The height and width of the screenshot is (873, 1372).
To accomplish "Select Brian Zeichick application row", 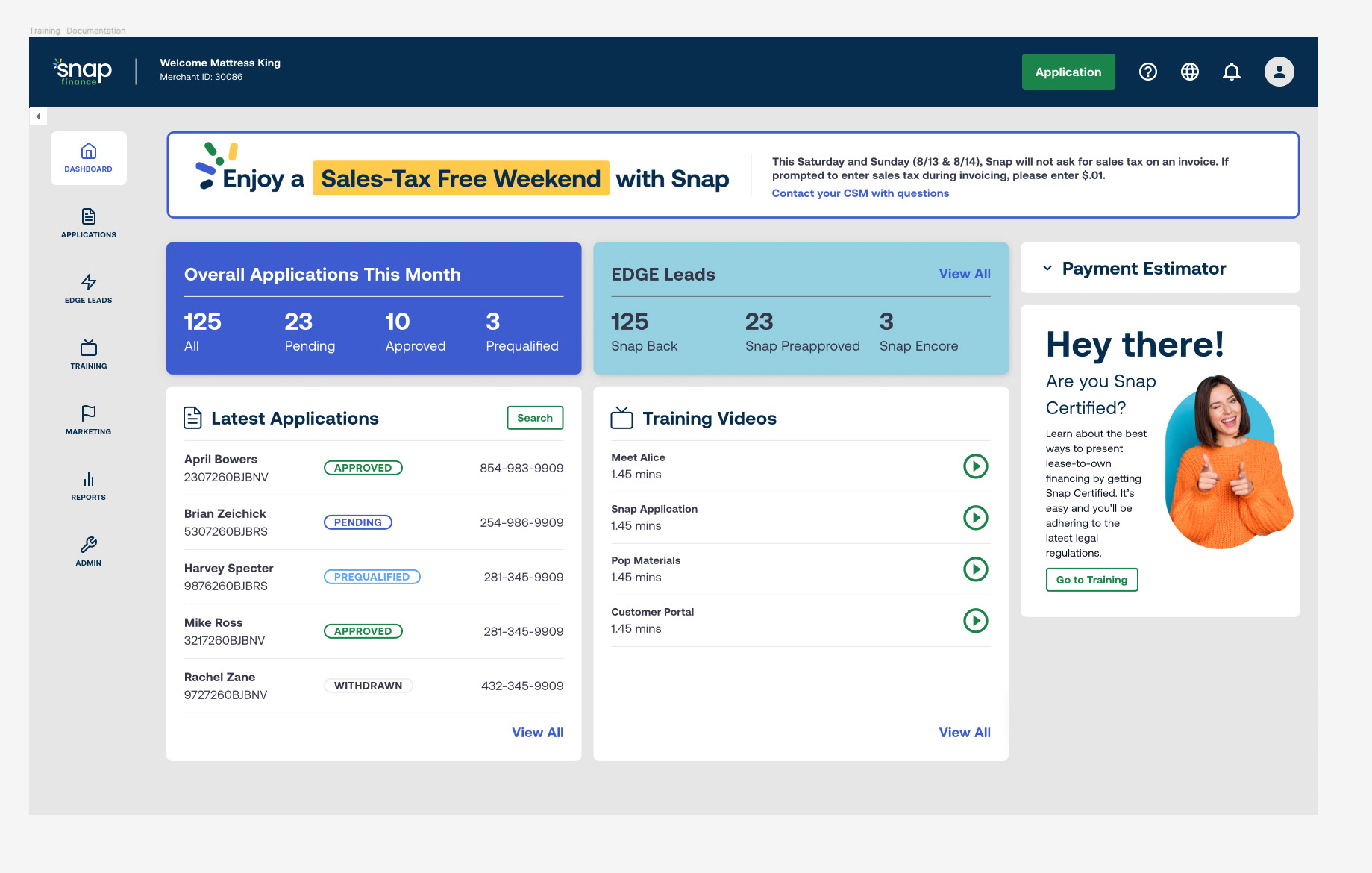I will (374, 522).
